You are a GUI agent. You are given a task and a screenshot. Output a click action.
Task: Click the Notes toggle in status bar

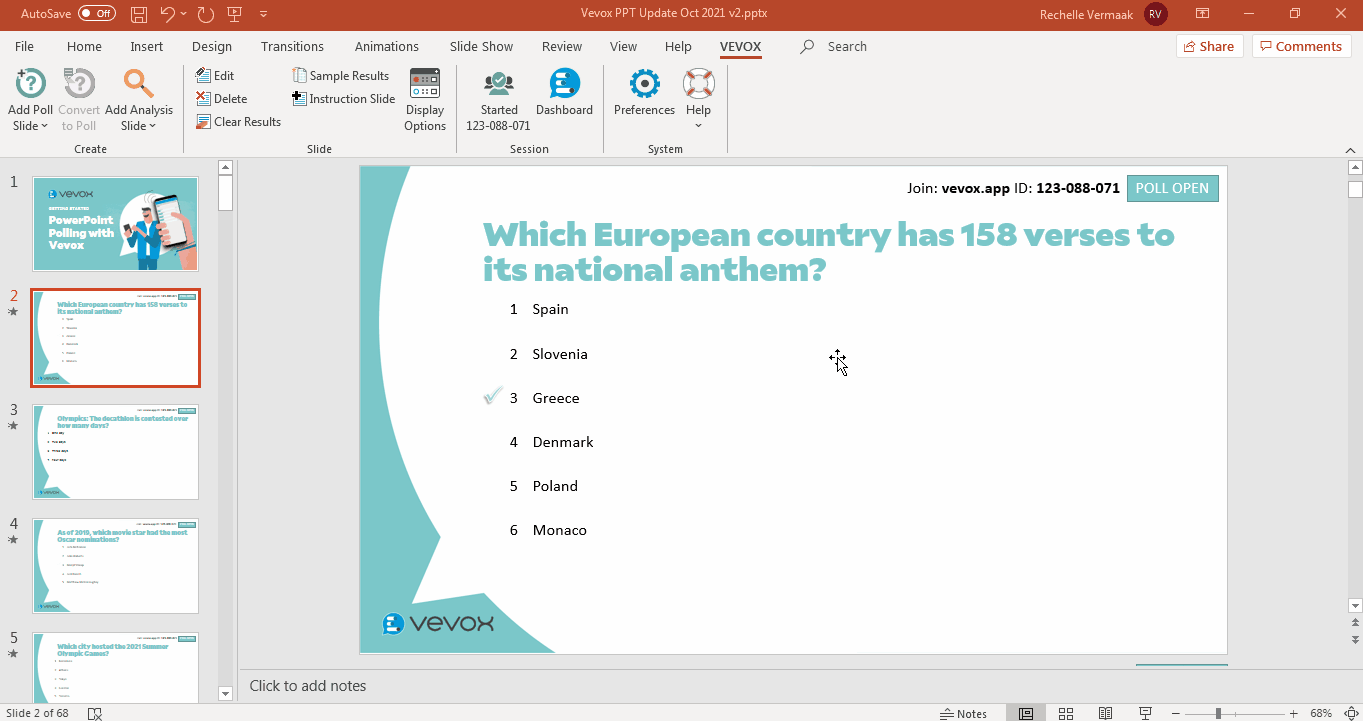tap(963, 713)
